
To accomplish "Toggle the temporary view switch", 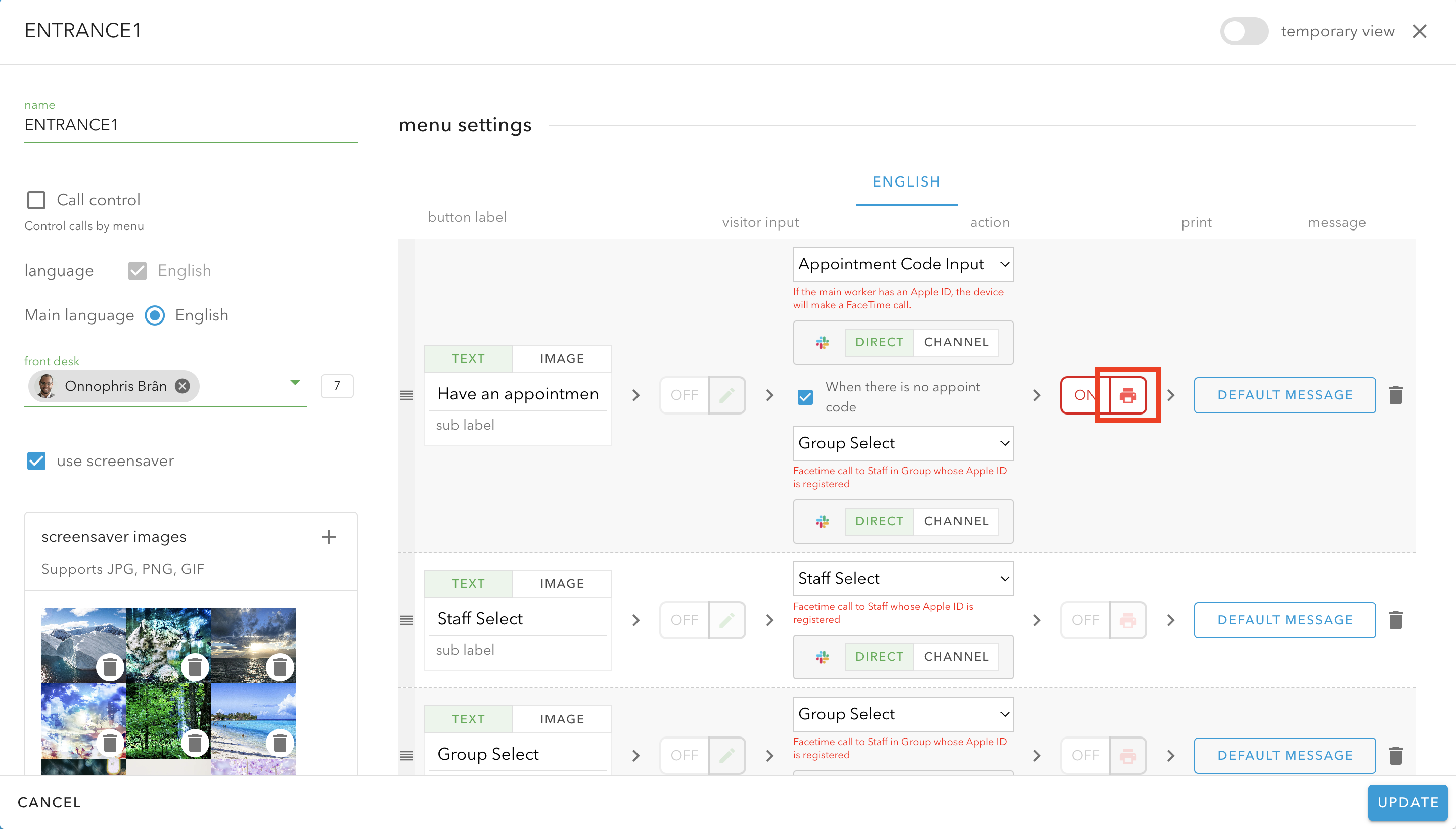I will [1244, 31].
